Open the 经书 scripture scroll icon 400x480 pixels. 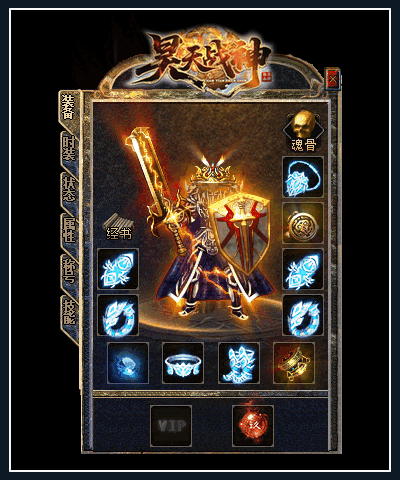[119, 227]
